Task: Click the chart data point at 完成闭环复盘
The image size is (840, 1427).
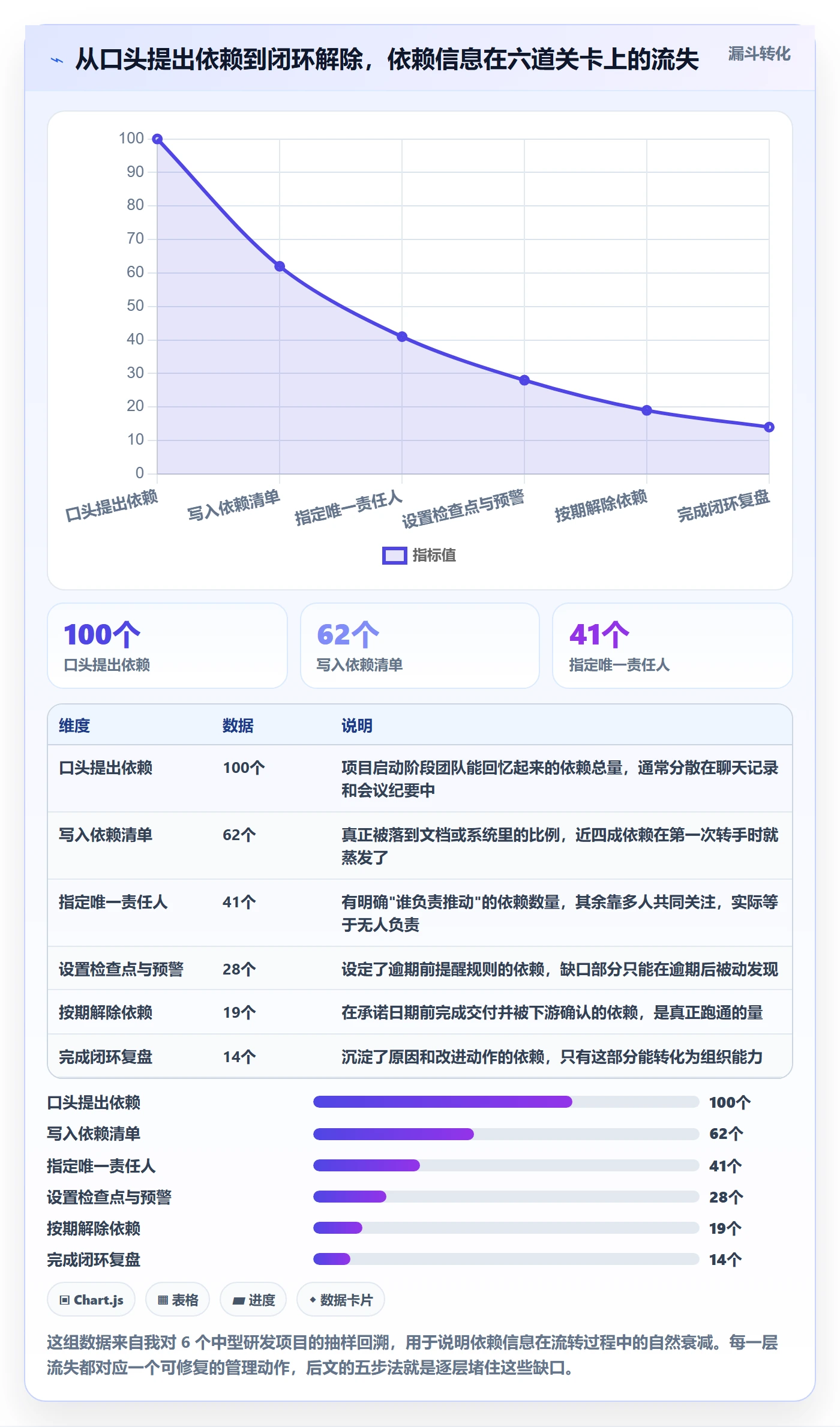Action: [769, 427]
